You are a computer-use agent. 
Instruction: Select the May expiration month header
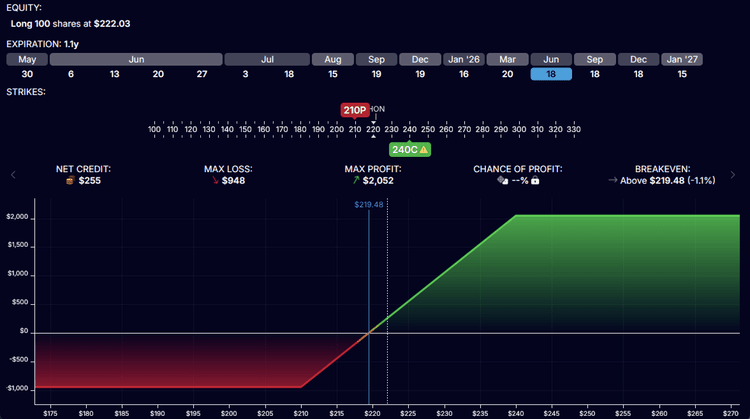coord(27,59)
